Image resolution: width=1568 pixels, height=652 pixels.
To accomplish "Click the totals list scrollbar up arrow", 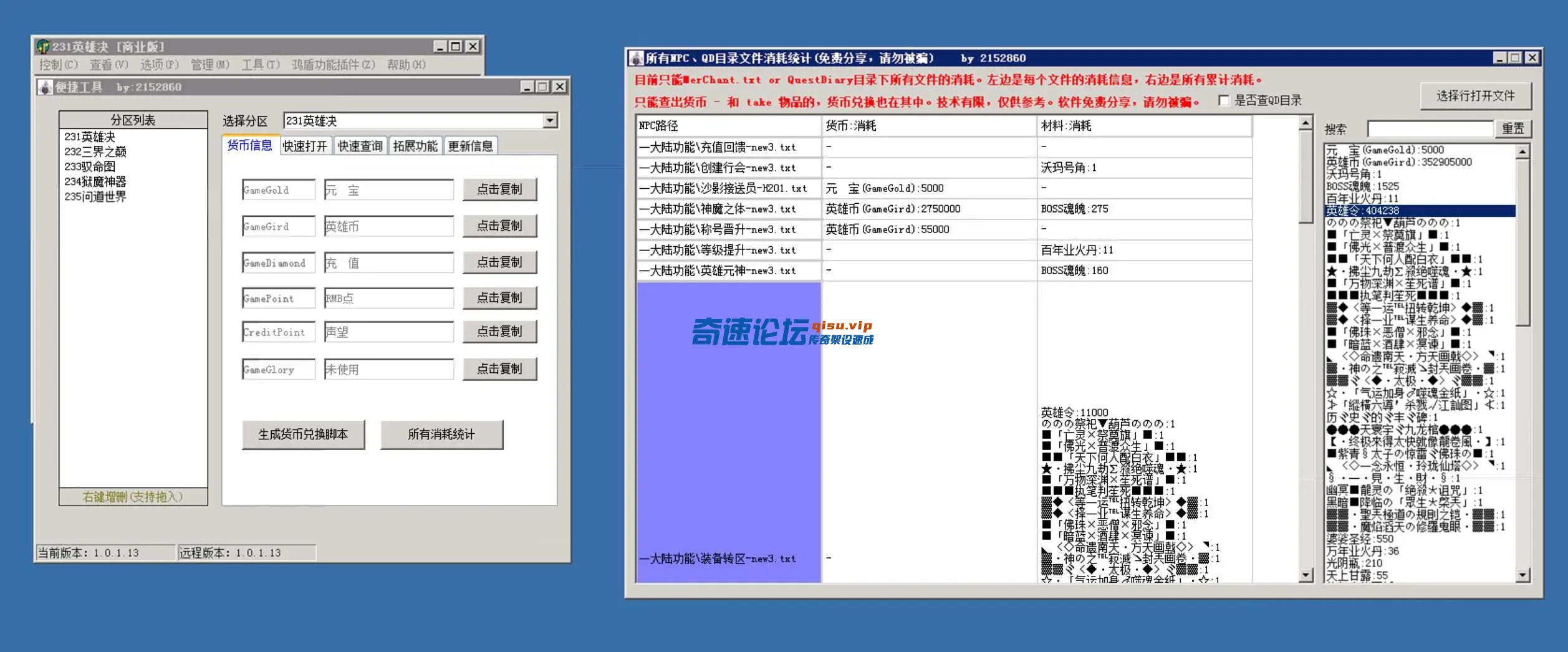I will tap(1522, 151).
